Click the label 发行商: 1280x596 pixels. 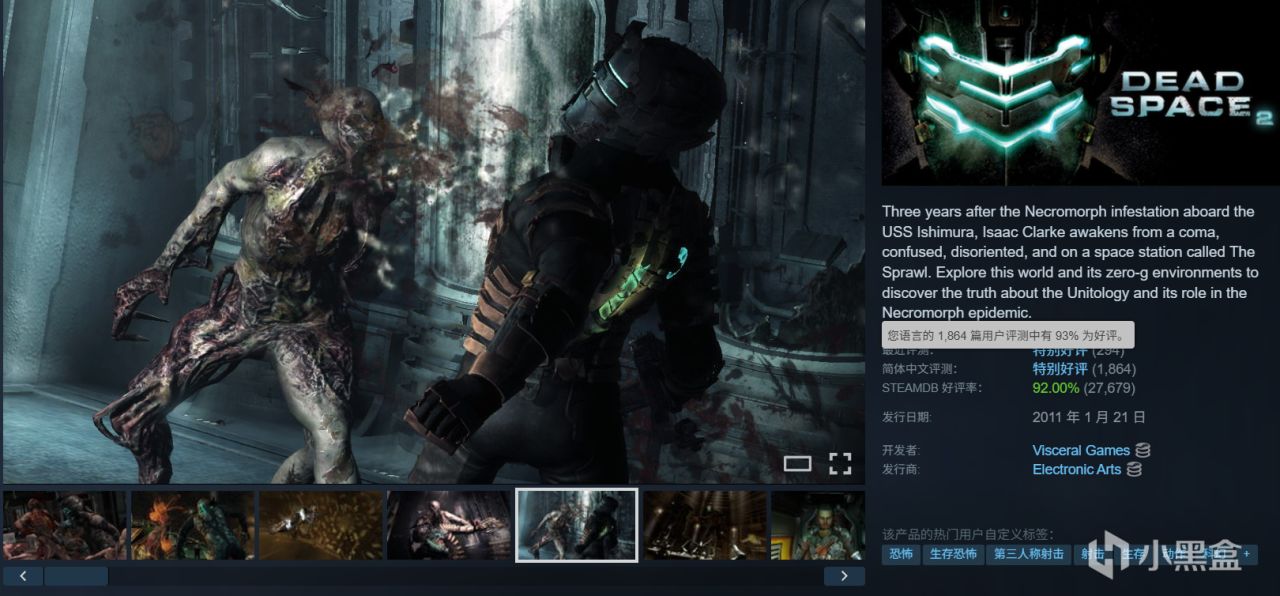(x=900, y=469)
